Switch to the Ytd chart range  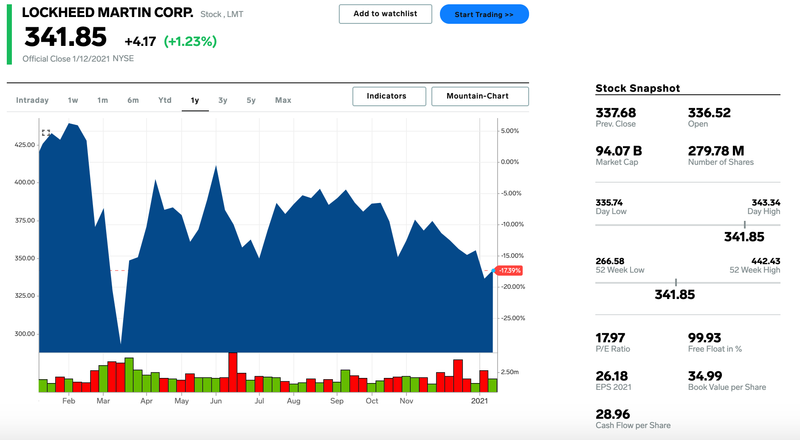tap(165, 100)
